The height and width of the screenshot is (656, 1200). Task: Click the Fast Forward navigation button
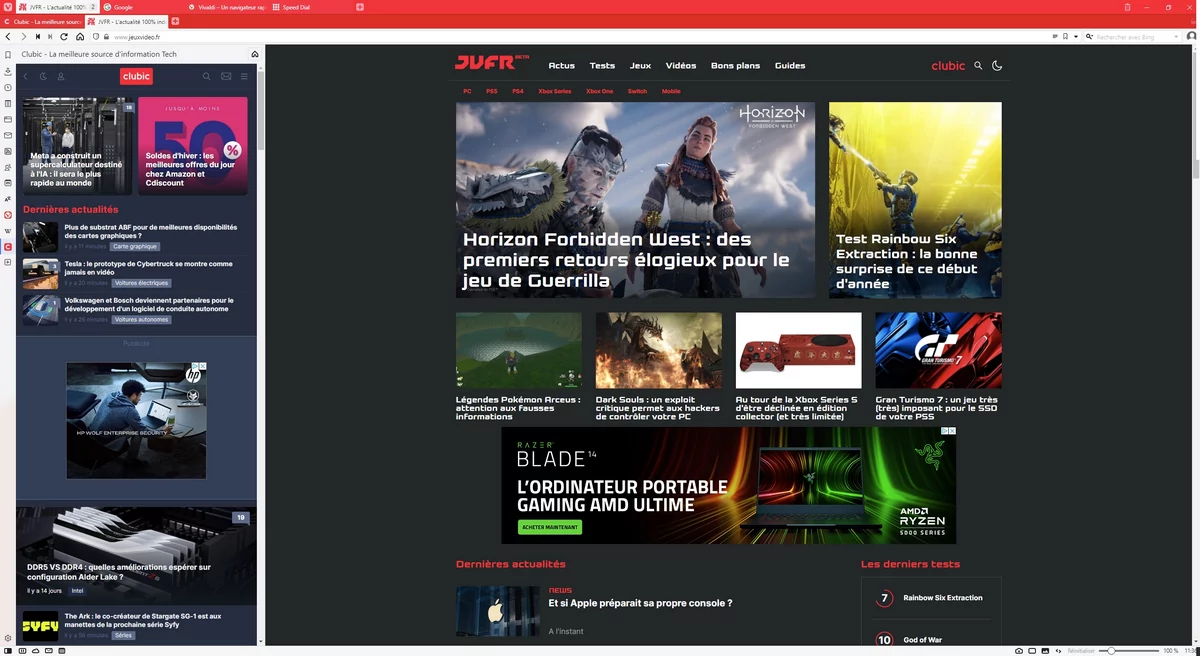(51, 37)
